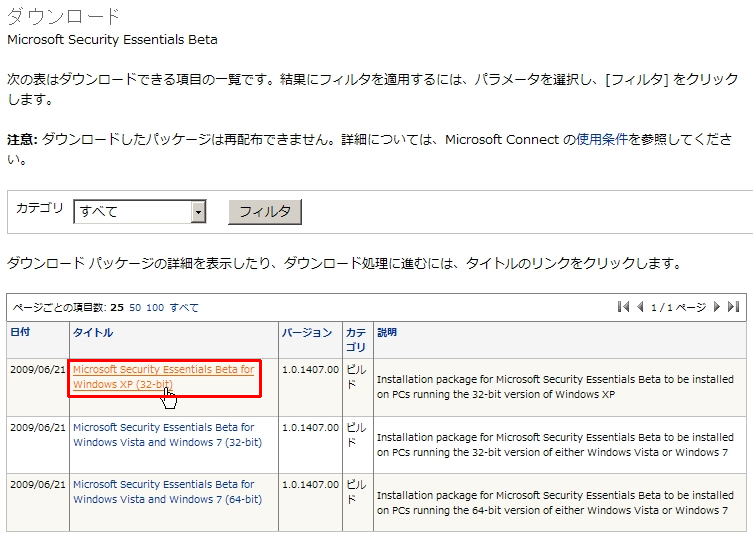Click the ビルド category in Windows XP row
This screenshot has width=753, height=535.
click(x=356, y=377)
